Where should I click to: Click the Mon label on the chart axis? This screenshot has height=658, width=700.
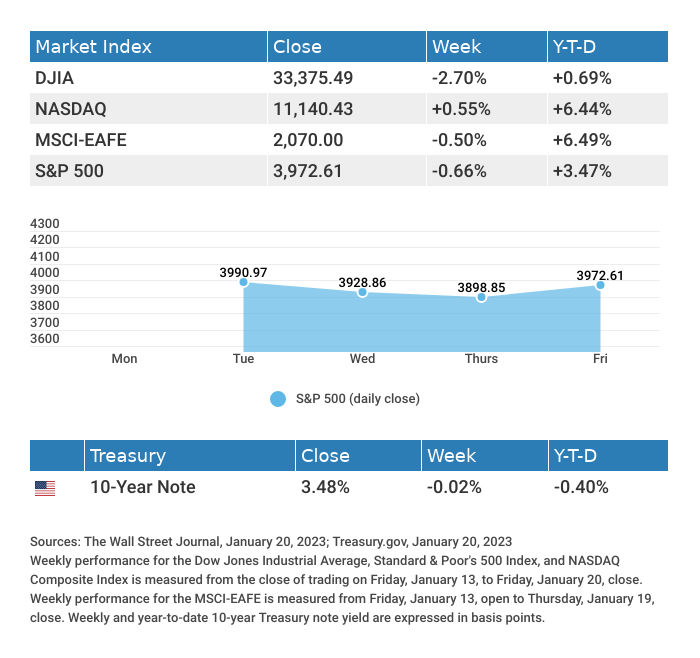tap(124, 358)
